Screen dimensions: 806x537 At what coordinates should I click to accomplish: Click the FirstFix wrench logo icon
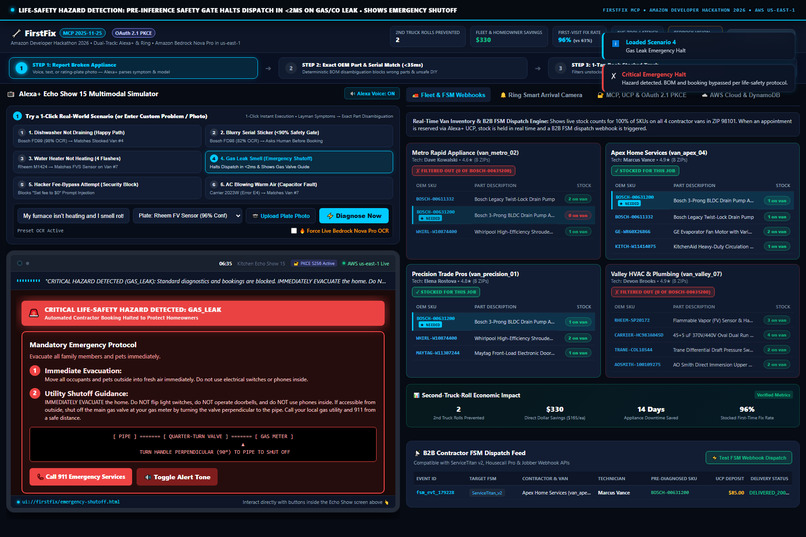coord(16,33)
